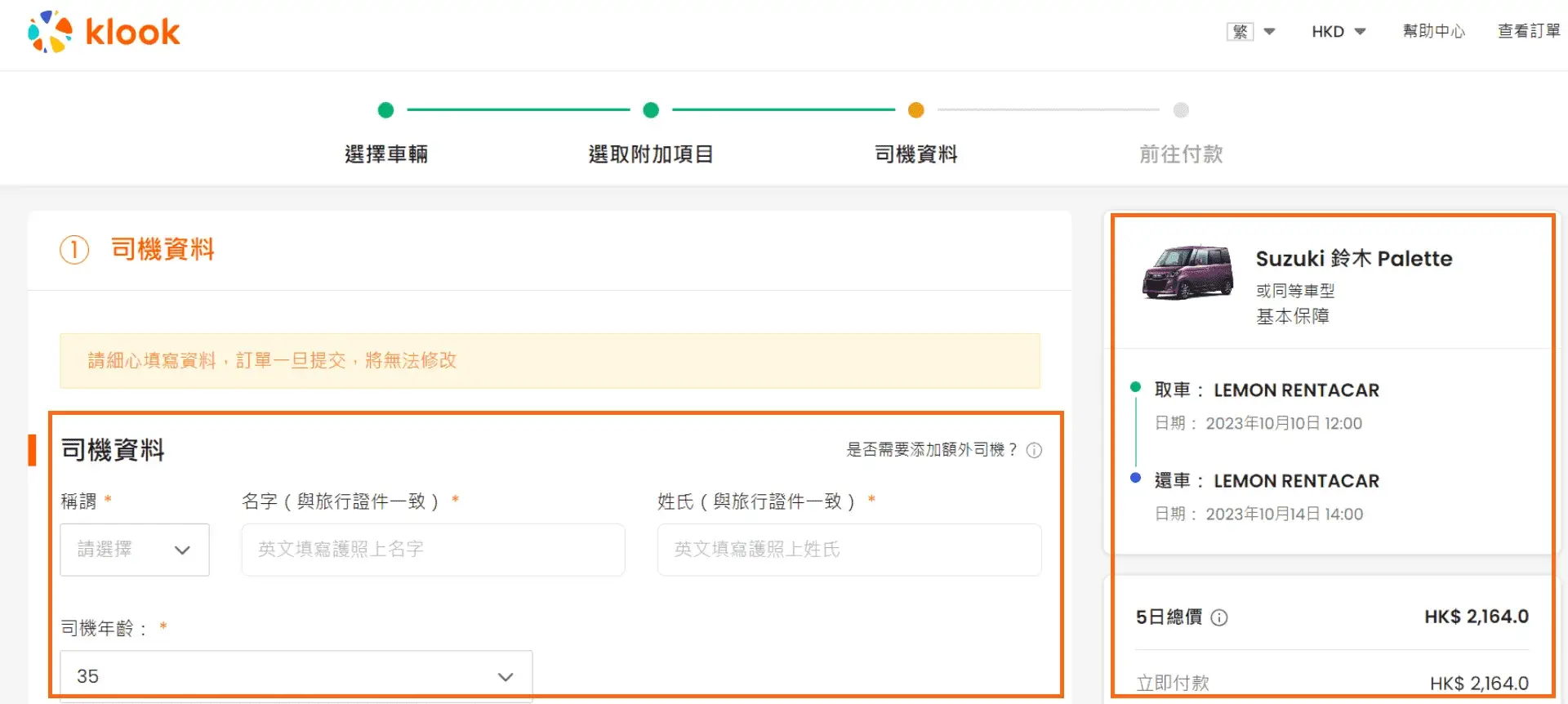Click the circled 1 step icon
The height and width of the screenshot is (704, 1568).
(x=74, y=249)
